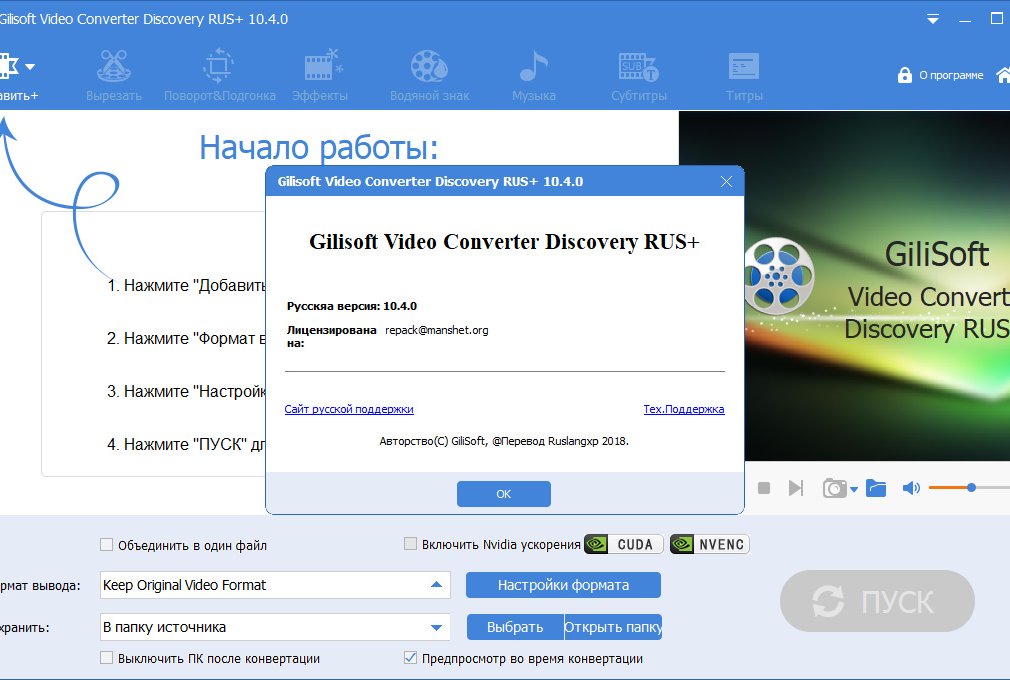This screenshot has height=680, width=1010.
Task: Mute the preview speaker icon
Action: click(911, 488)
